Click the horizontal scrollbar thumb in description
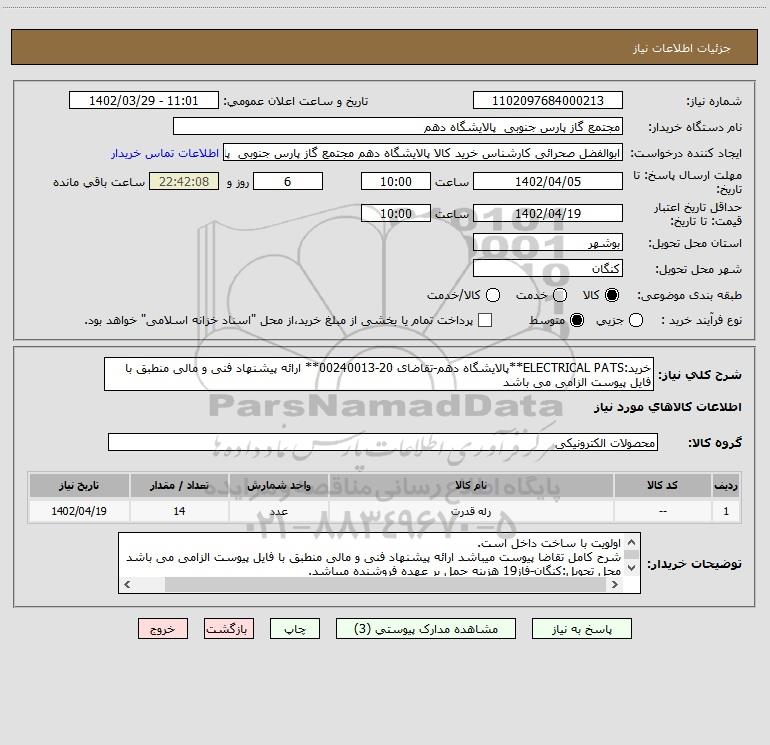Screen dimensions: 770x745 tap(386, 584)
